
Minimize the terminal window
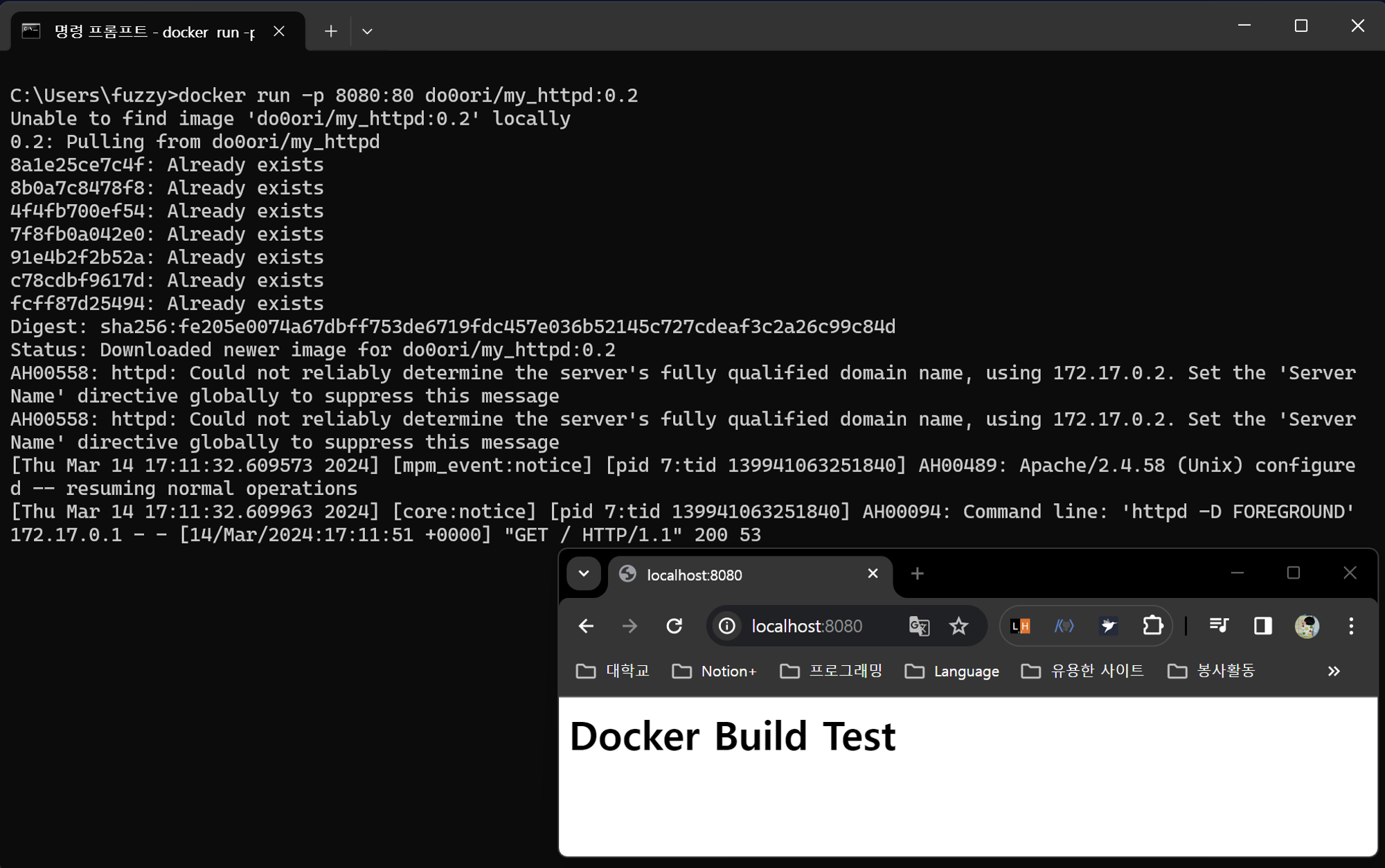point(1244,26)
